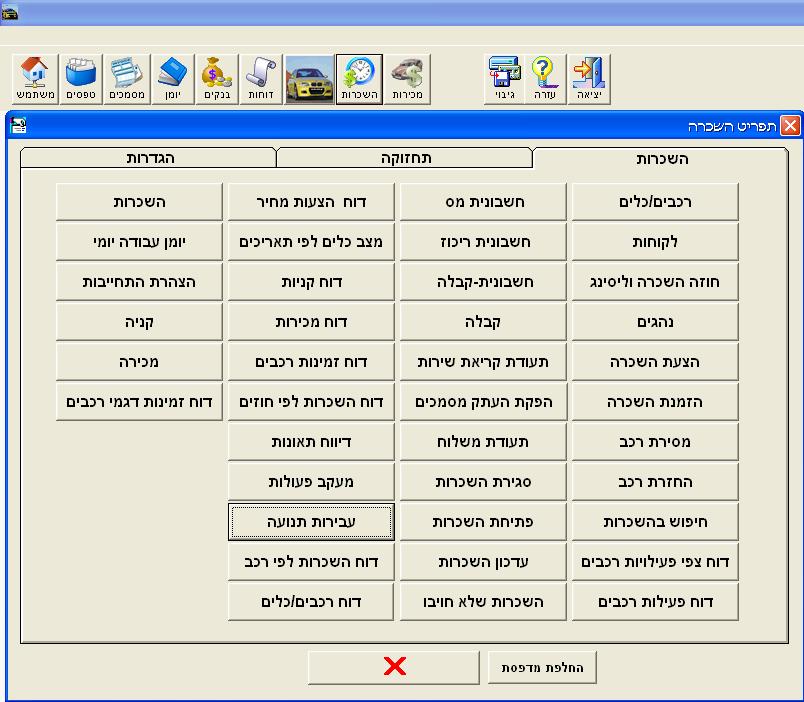The width and height of the screenshot is (804, 702).
Task: Click the יציאה (exit) door icon
Action: pos(589,79)
